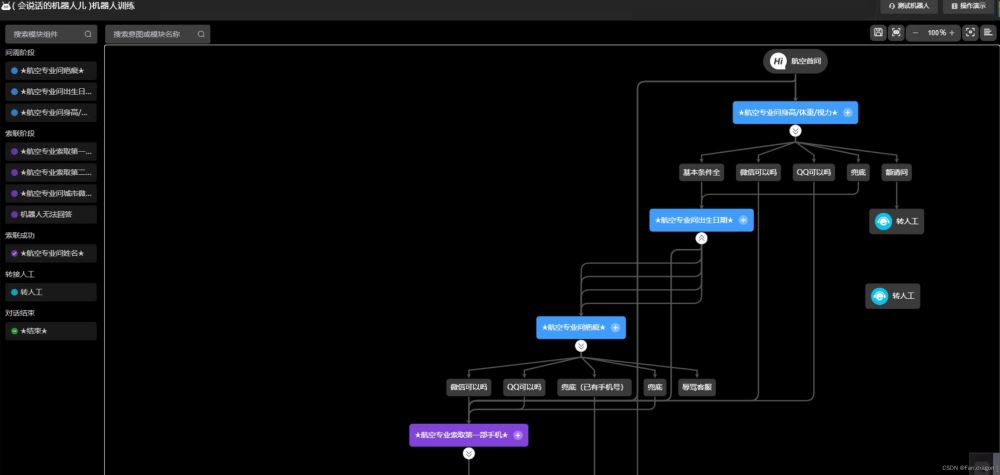Expand the chevron below 航空专业索取第一部手机 node
This screenshot has height=475, width=1000.
pos(468,453)
